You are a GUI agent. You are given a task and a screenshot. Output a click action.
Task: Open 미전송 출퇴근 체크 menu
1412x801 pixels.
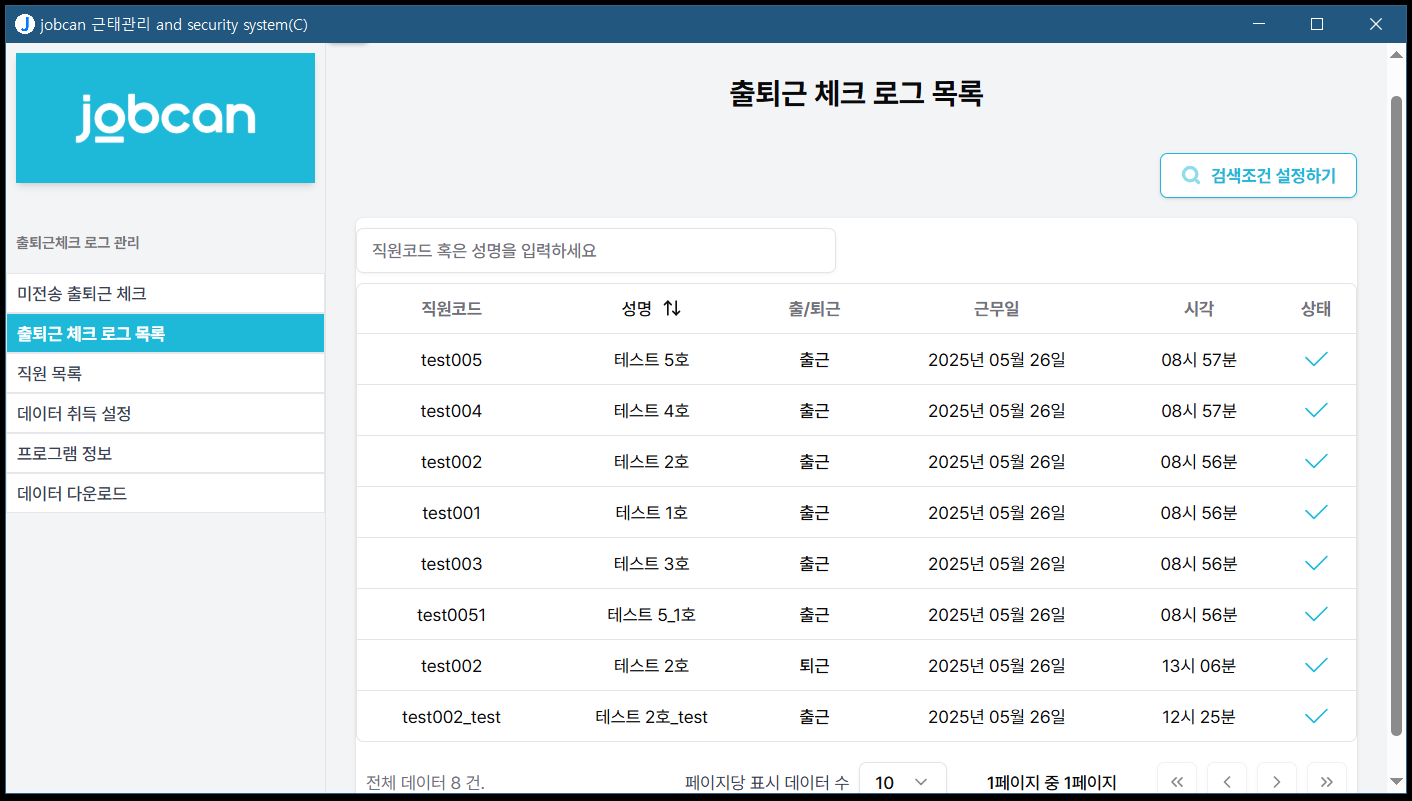pyautogui.click(x=165, y=293)
